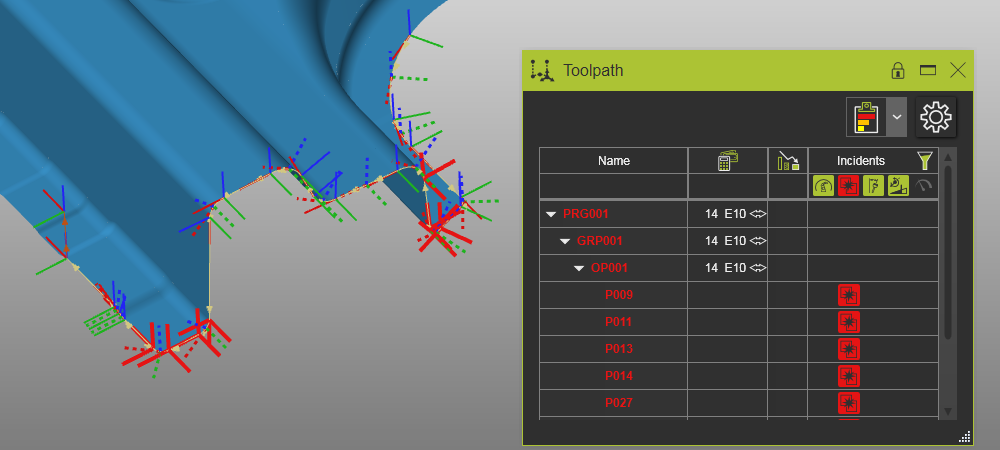
Task: Click the scrollbar down arrow in Toolpath list
Action: coord(948,410)
